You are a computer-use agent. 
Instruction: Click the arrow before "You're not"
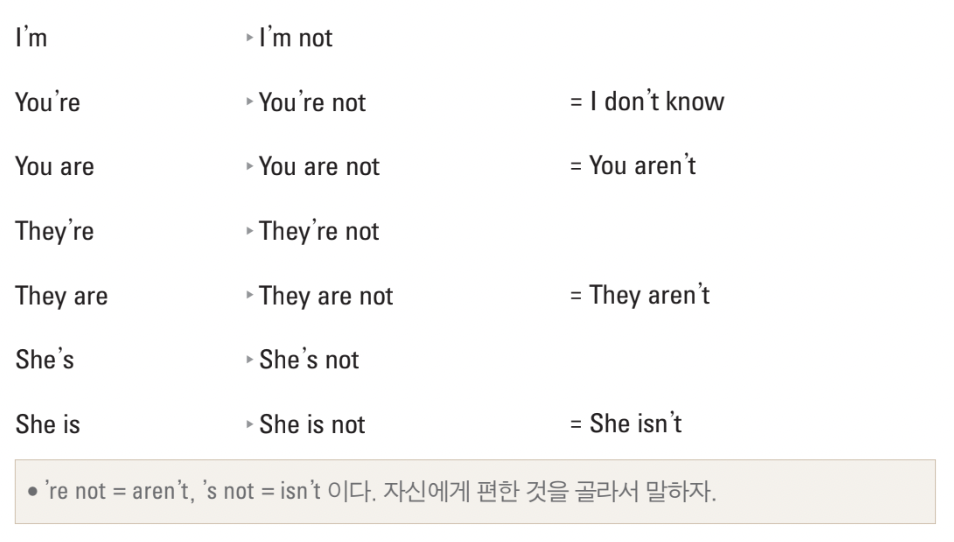click(x=249, y=102)
